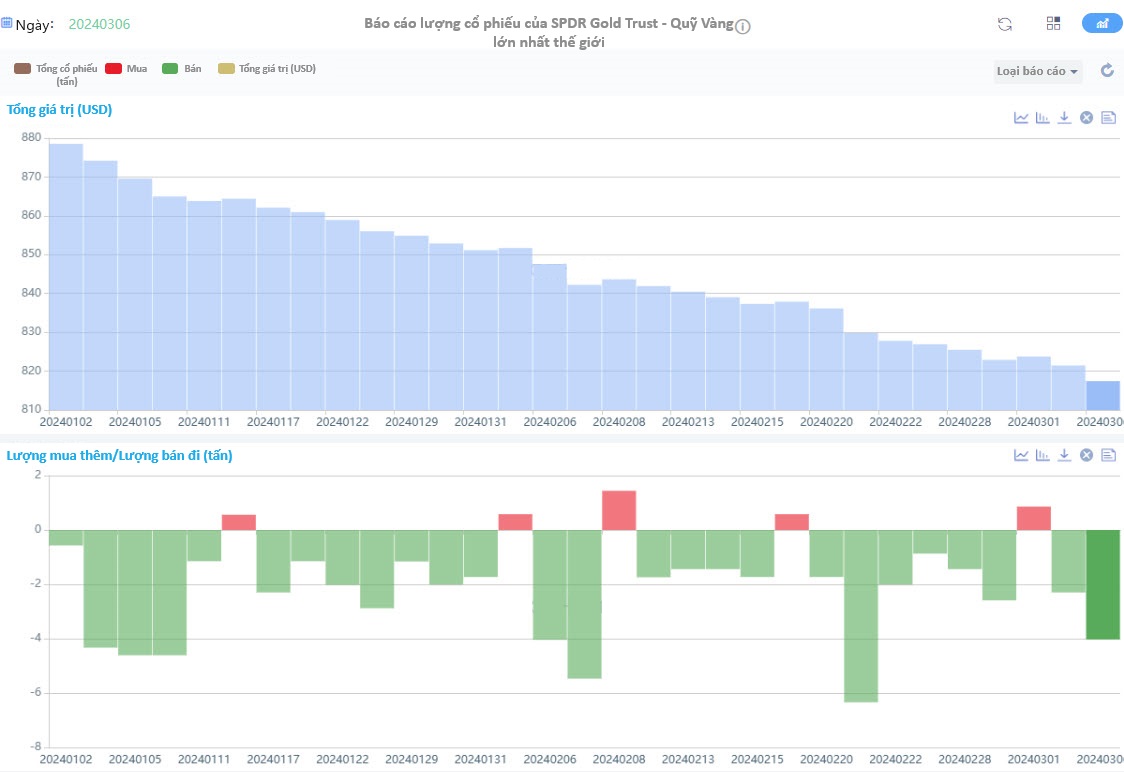Click the -4 y-axis label in bottom chart
The image size is (1124, 772).
pos(35,639)
